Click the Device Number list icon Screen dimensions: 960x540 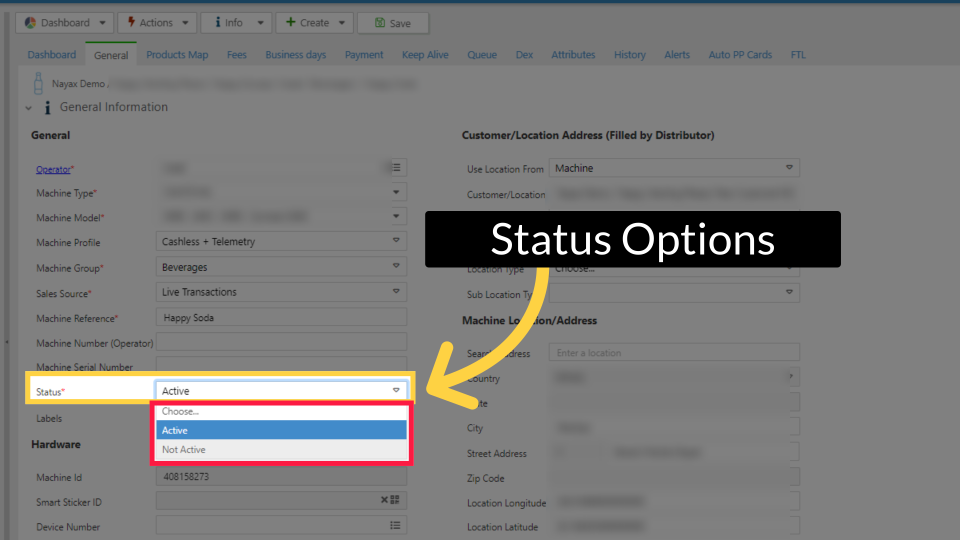(396, 525)
